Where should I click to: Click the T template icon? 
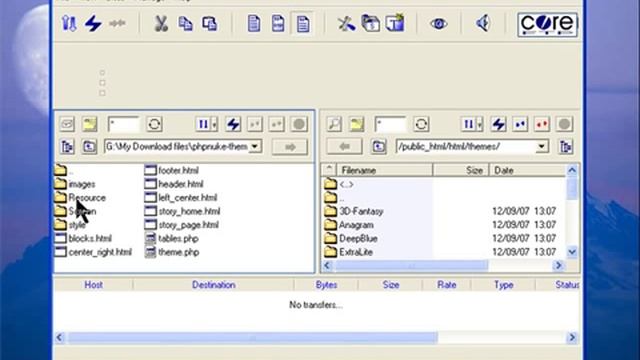pos(395,23)
